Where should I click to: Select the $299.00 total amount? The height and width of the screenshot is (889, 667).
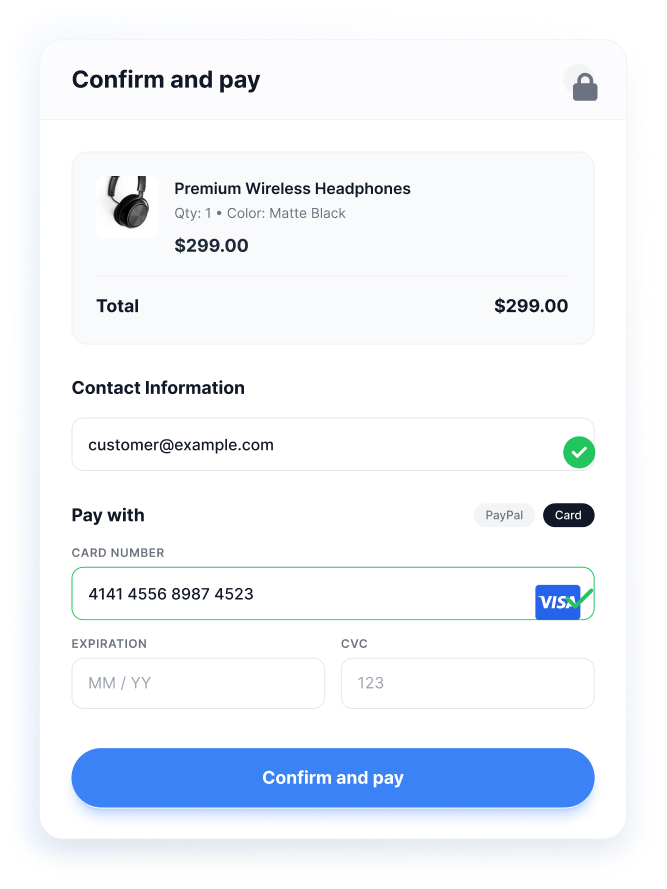(x=531, y=306)
